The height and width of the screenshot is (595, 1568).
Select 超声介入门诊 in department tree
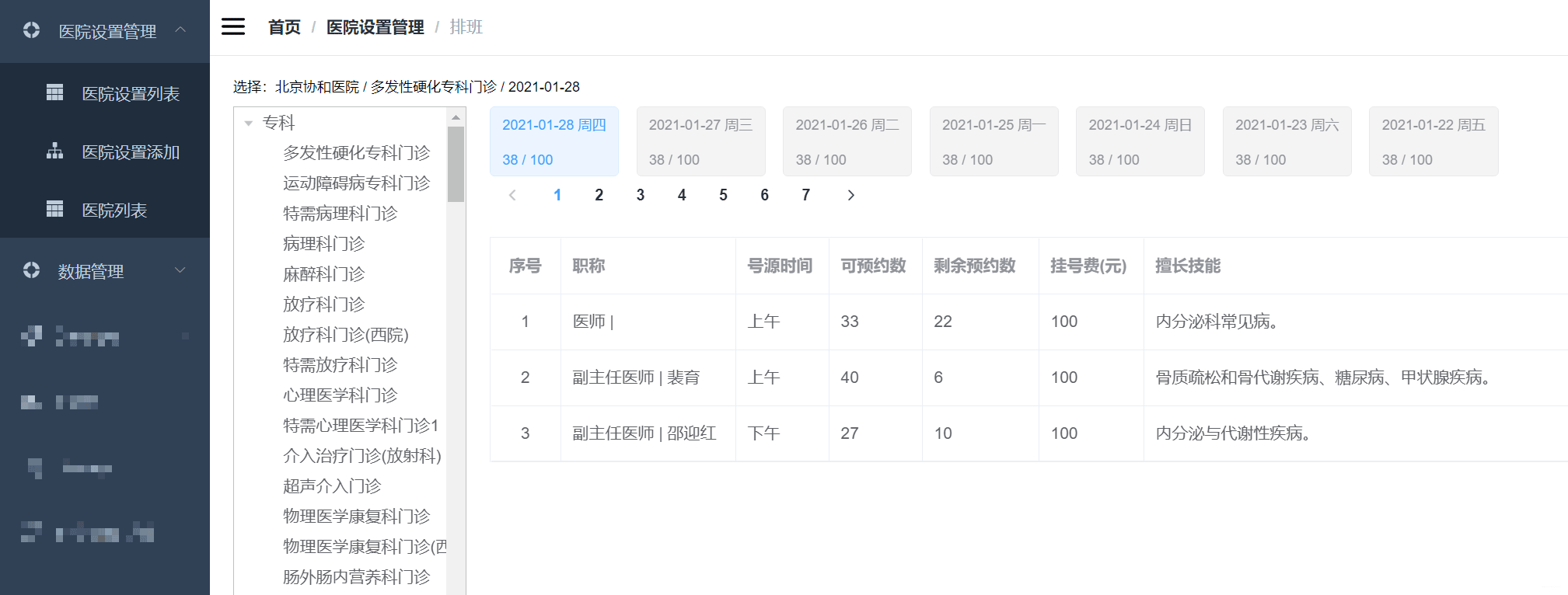[332, 486]
